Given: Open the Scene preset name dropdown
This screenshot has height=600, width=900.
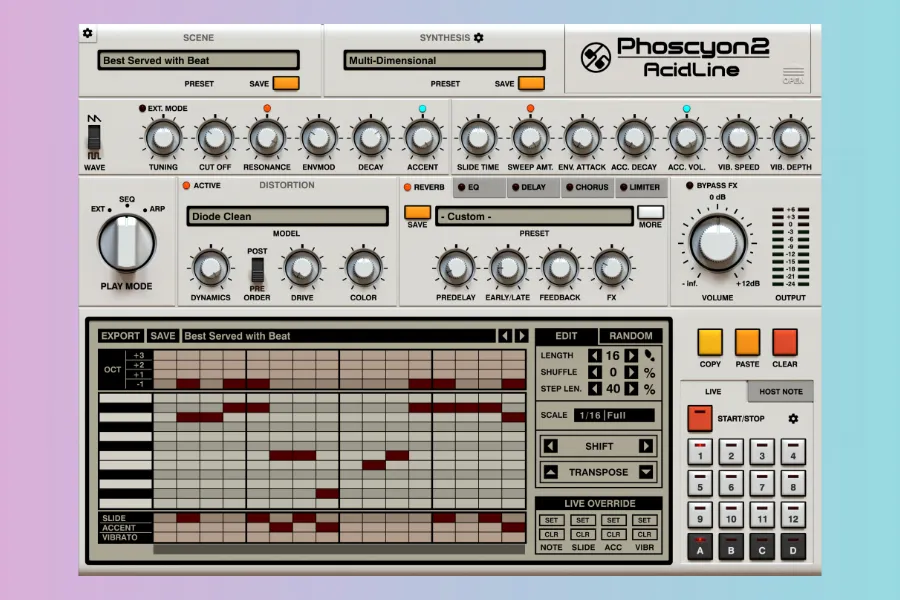Looking at the screenshot, I should 200,60.
